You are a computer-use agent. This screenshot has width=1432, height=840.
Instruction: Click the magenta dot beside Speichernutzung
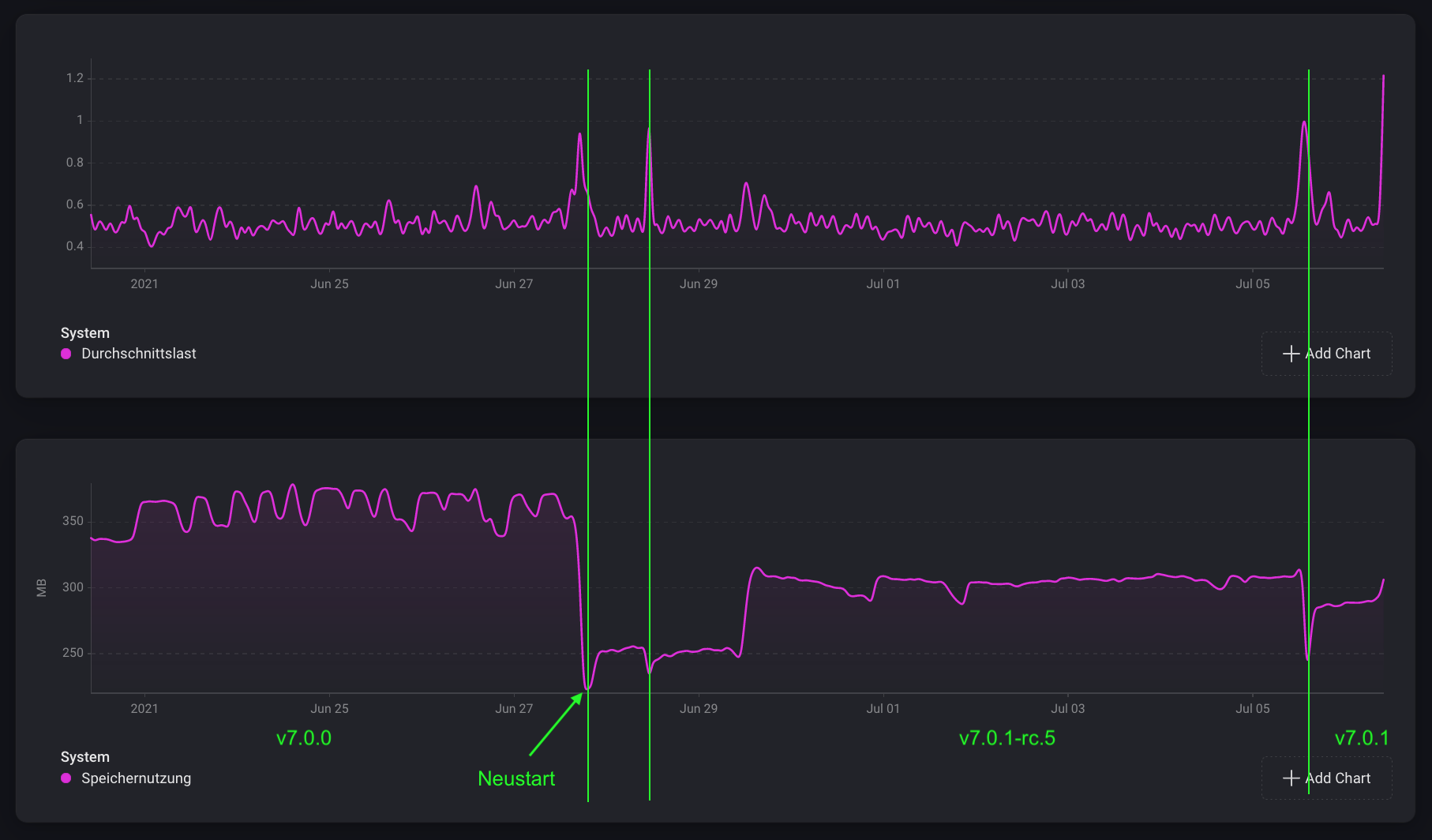click(x=66, y=778)
